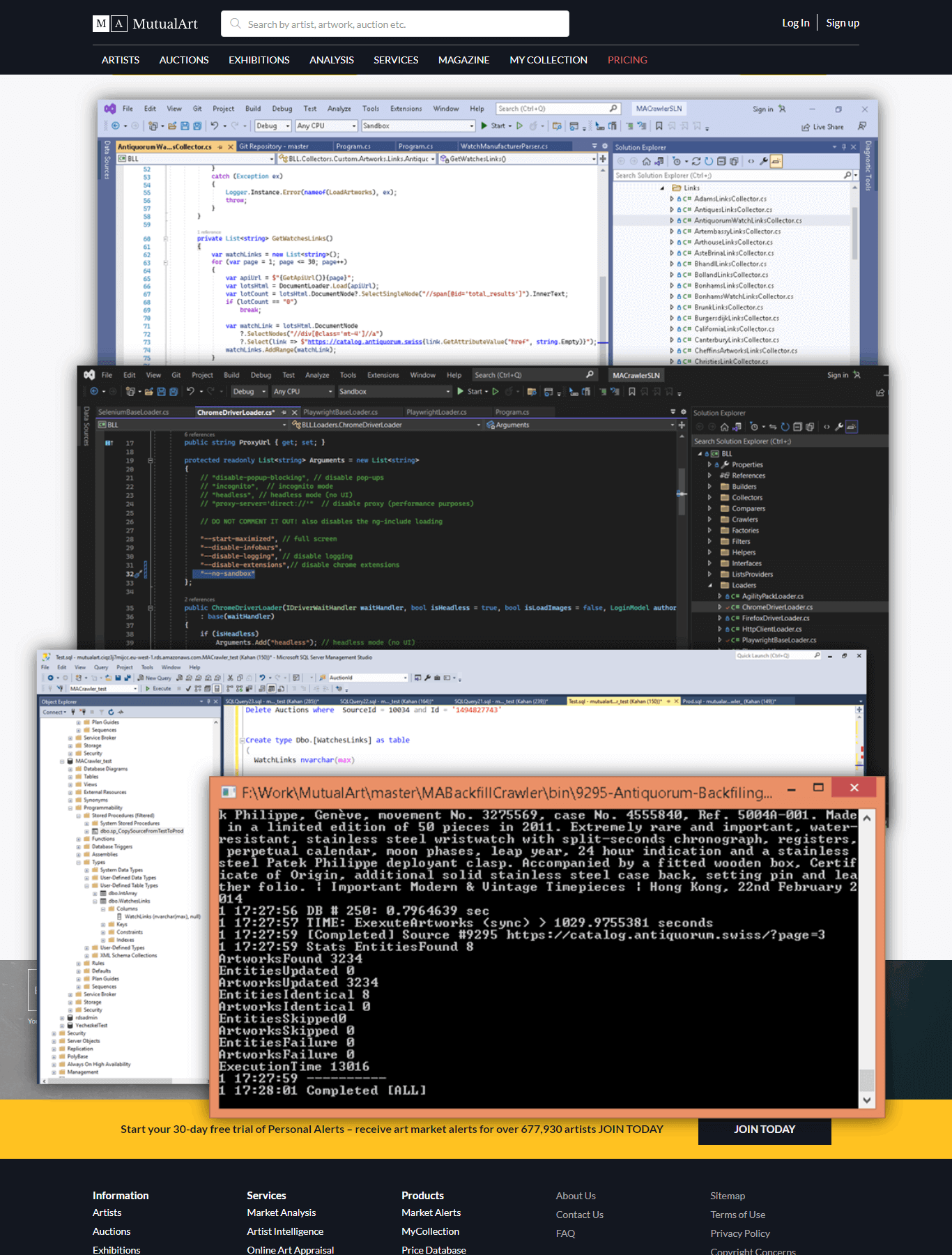This screenshot has height=1255, width=952.
Task: Click Live Share icon in light Visual Studio
Action: [x=806, y=127]
